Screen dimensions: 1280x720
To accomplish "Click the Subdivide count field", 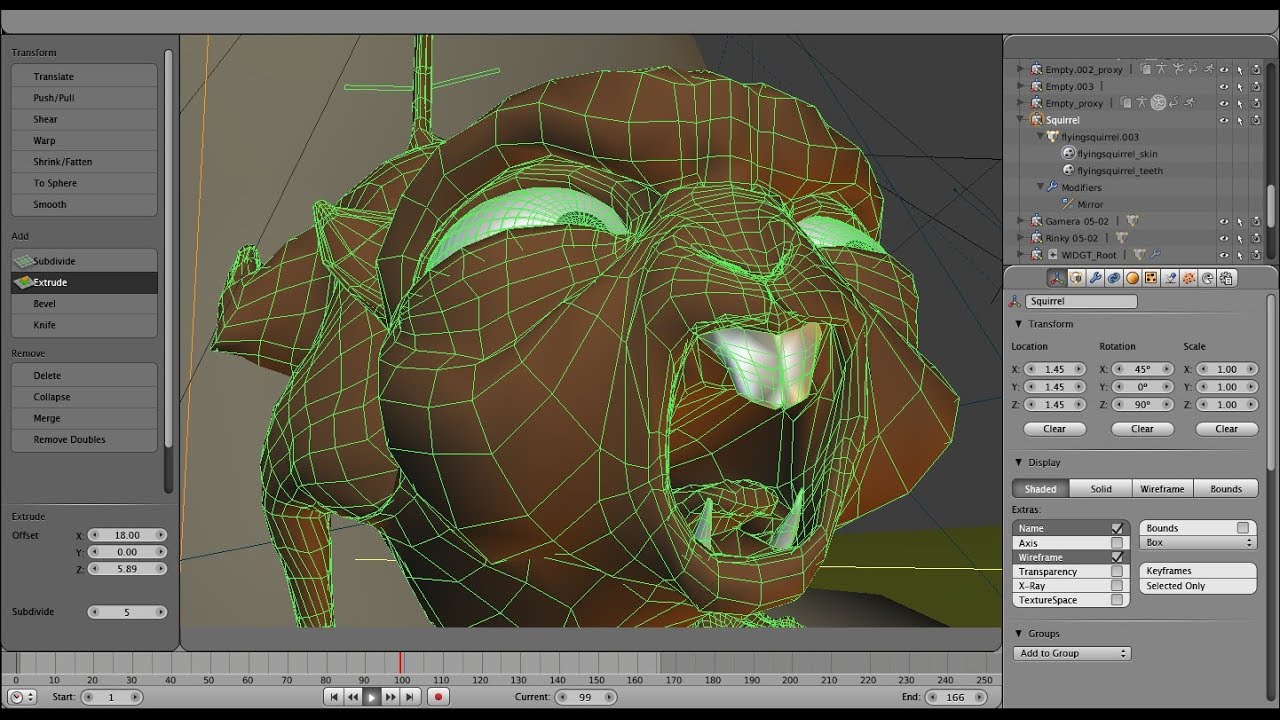I will [x=127, y=612].
